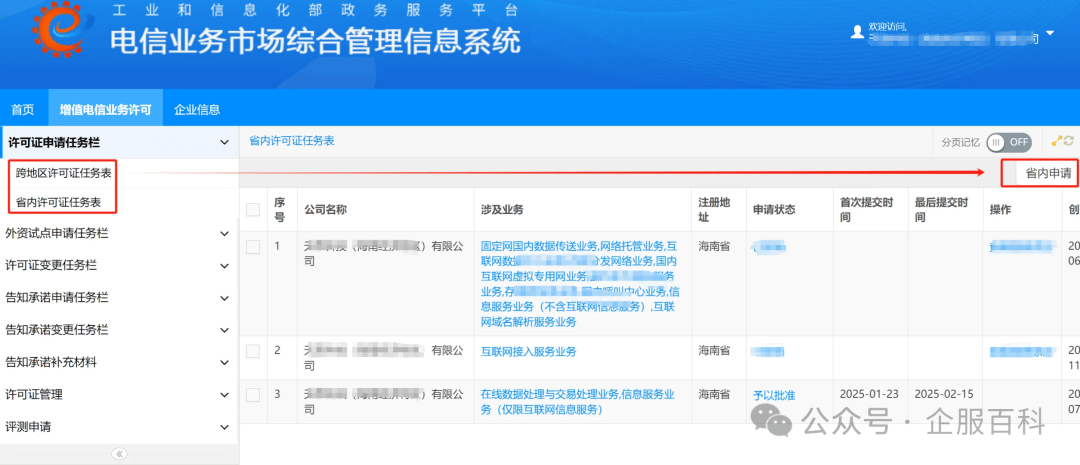Open 跨地区许可证任务表 in the sidebar

click(63, 173)
